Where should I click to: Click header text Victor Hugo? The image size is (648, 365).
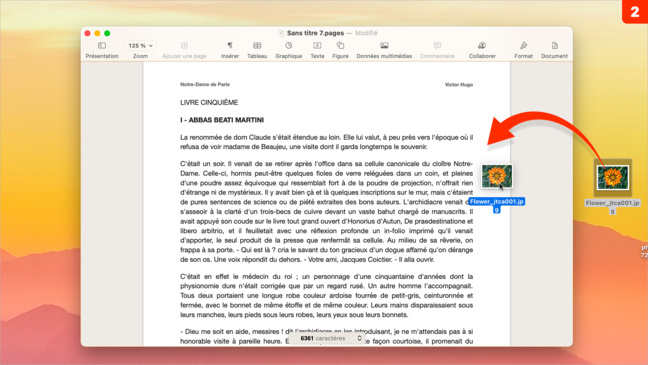[x=459, y=84]
